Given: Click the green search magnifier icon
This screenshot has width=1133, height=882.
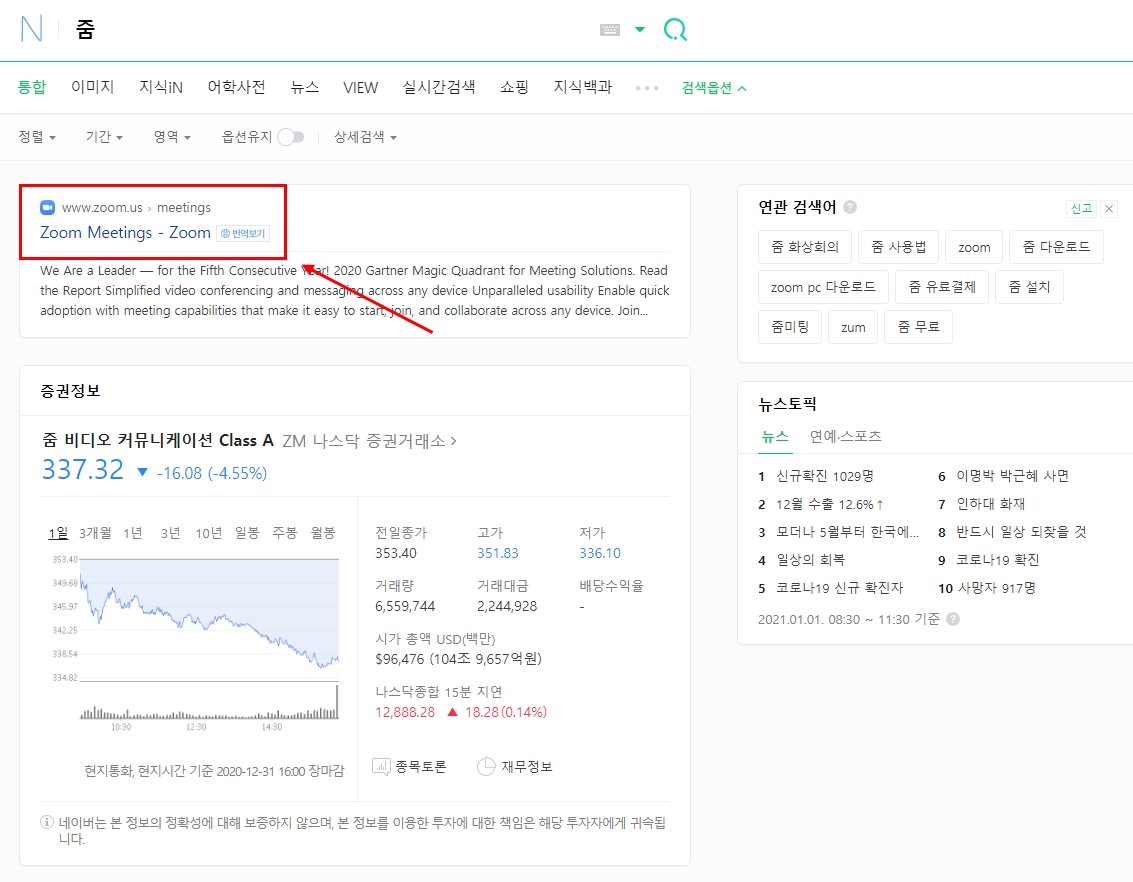Looking at the screenshot, I should 675,29.
